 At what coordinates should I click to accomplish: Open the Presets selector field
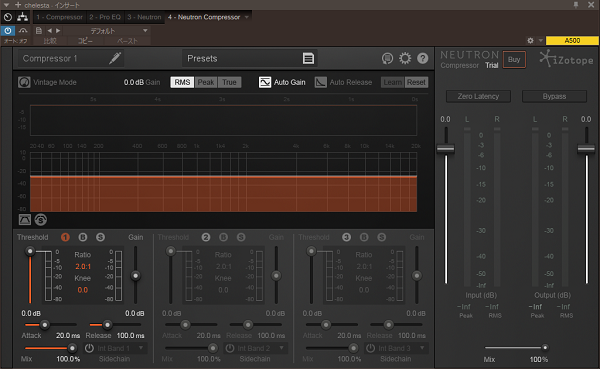[x=250, y=58]
